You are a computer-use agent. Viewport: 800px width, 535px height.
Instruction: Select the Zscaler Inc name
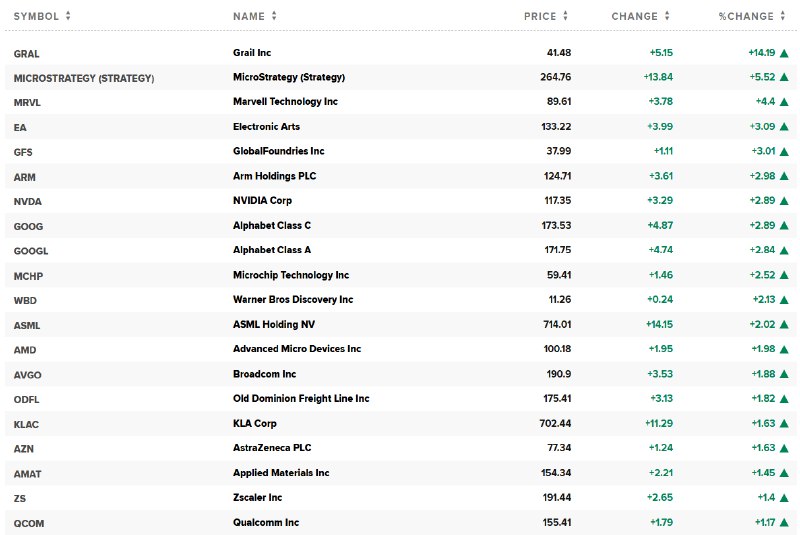257,497
